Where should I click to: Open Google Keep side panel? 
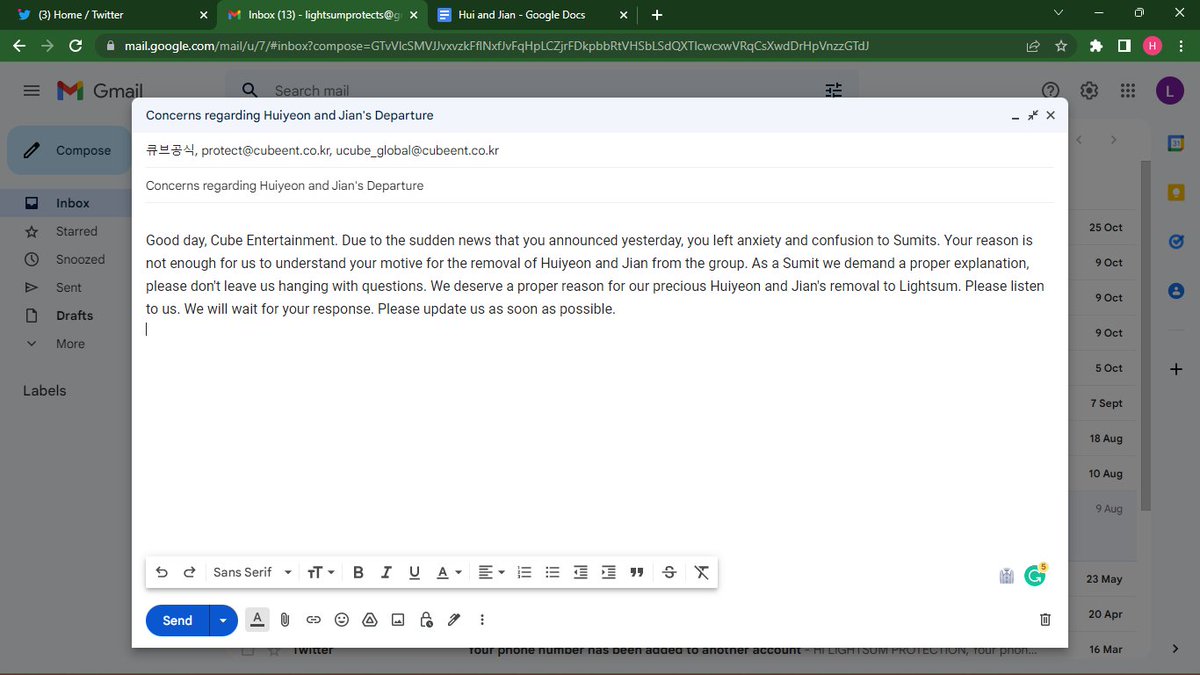[x=1176, y=192]
